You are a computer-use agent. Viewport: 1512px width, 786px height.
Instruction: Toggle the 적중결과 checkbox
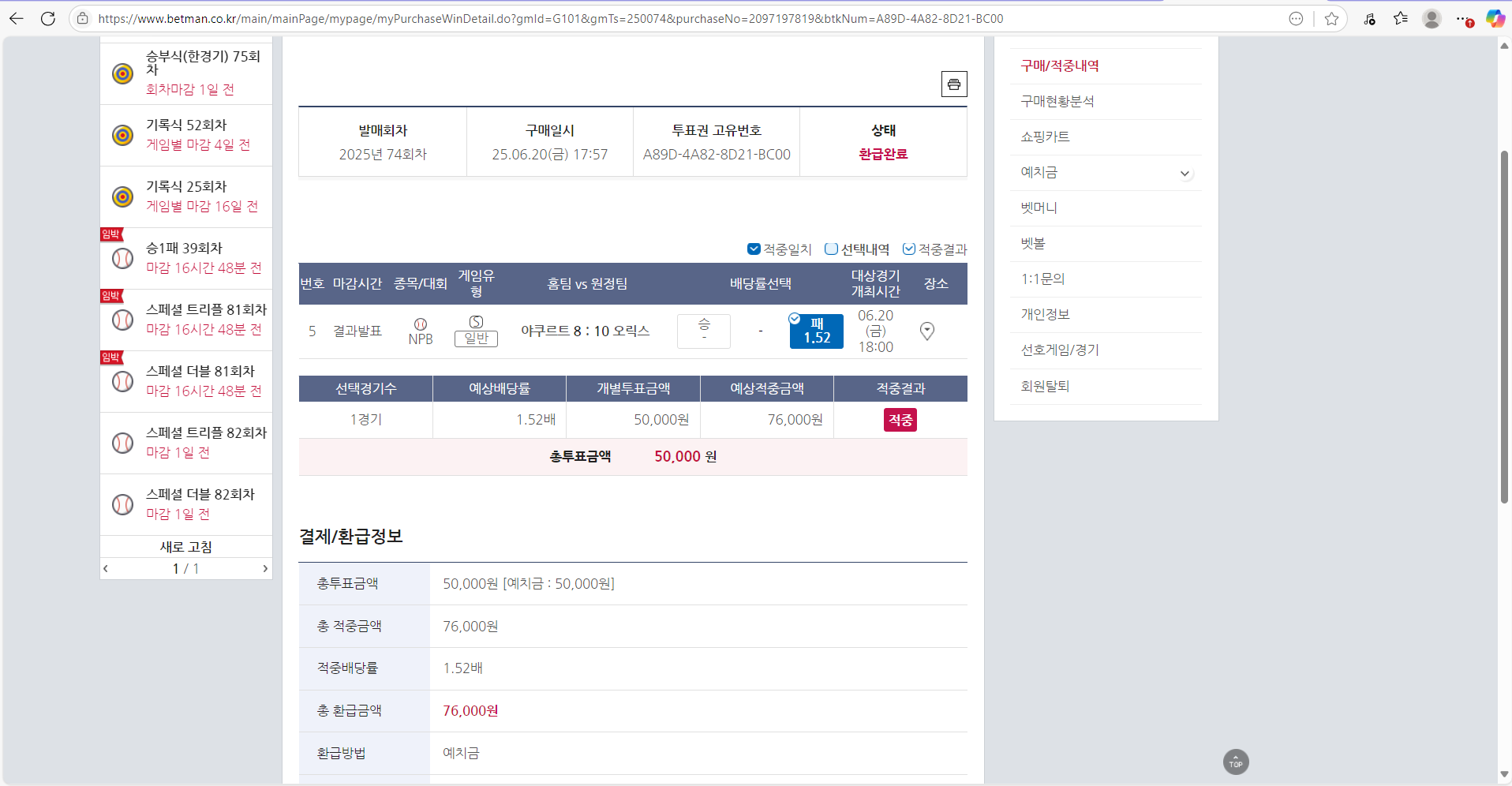point(909,249)
